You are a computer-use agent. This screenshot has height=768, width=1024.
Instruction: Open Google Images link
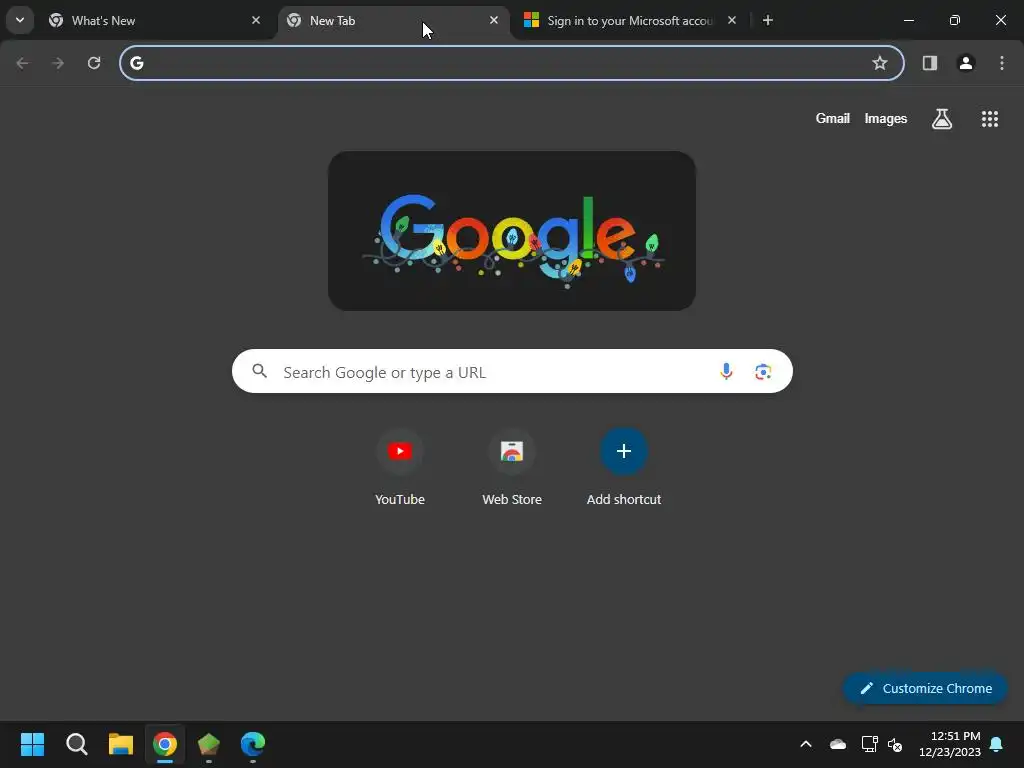pos(886,118)
